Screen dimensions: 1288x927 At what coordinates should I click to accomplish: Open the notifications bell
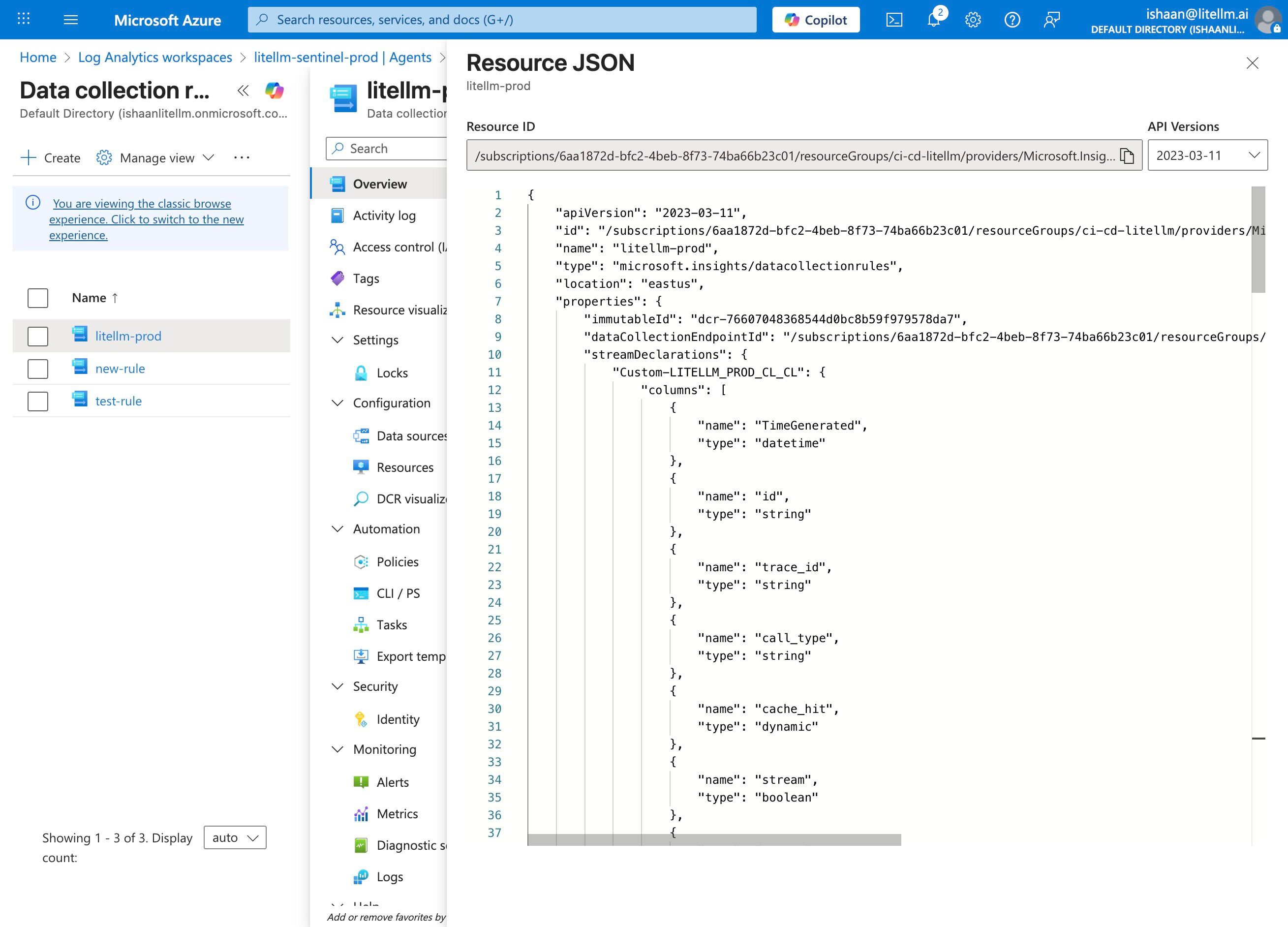pyautogui.click(x=934, y=20)
